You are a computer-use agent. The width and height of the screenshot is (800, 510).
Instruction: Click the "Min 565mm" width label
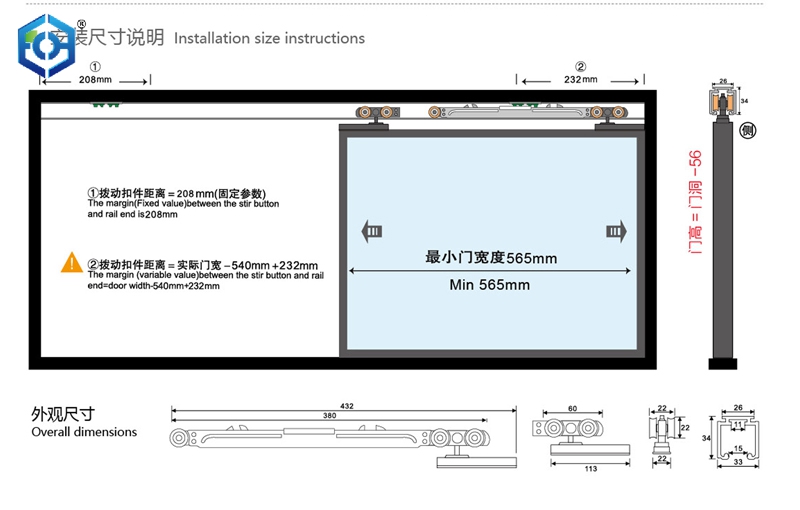[489, 285]
